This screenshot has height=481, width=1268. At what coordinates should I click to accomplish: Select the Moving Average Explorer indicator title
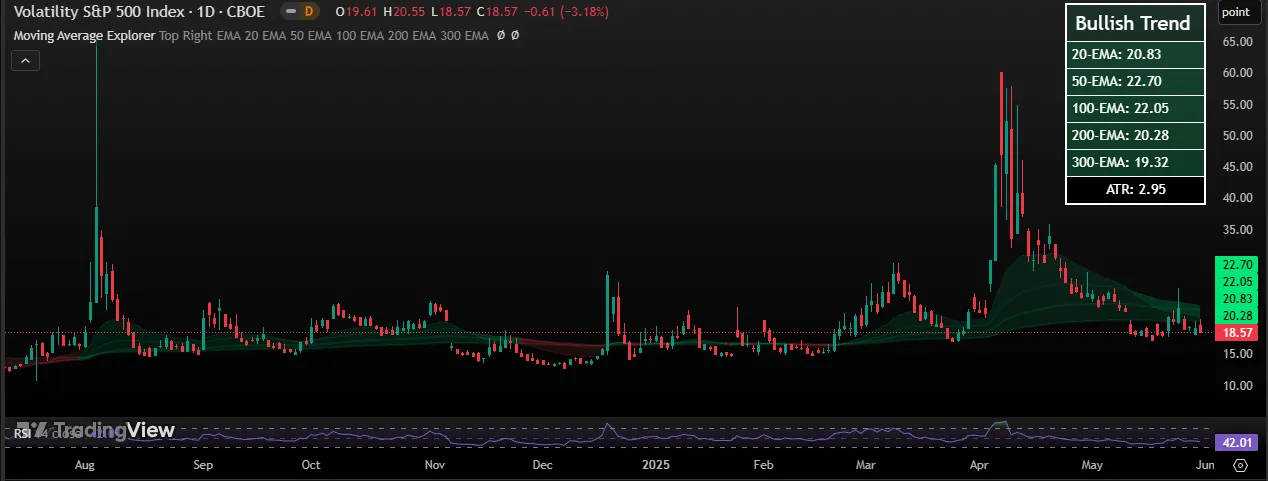pos(84,35)
